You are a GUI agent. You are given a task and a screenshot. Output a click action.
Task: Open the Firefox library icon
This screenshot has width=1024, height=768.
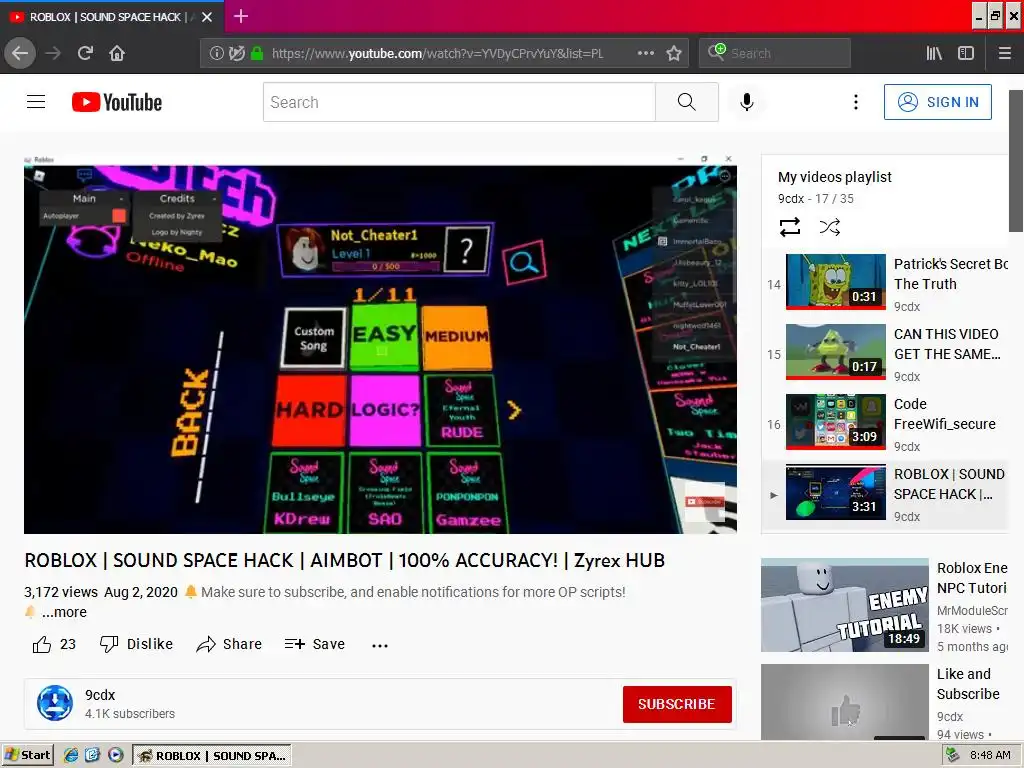coord(934,53)
